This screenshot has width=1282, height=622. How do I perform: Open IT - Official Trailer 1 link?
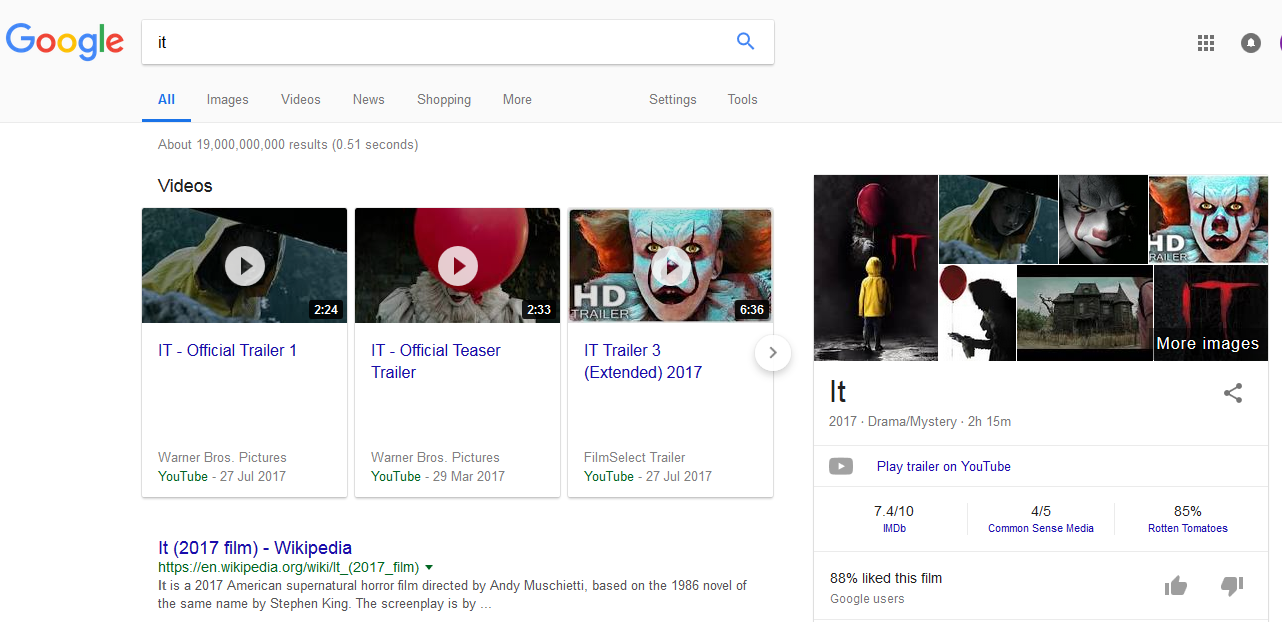click(x=228, y=350)
